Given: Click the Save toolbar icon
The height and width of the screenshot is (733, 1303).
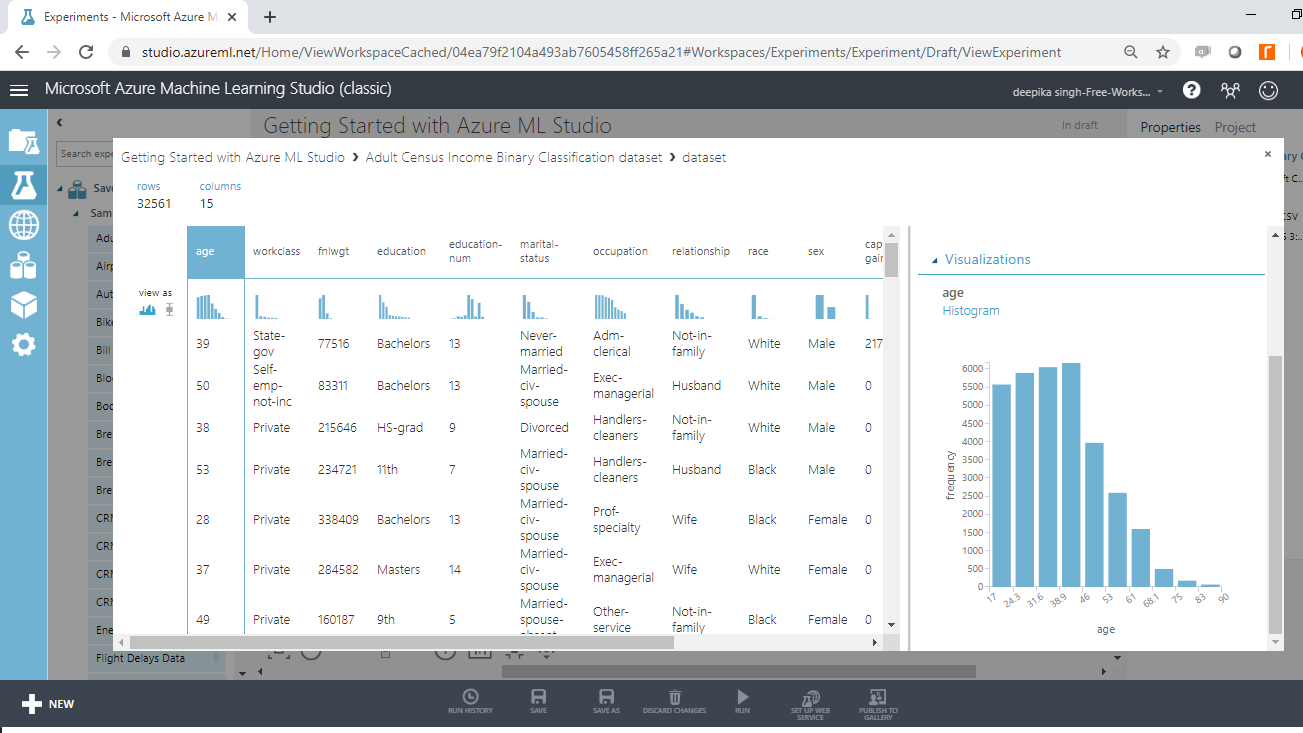Looking at the screenshot, I should [538, 702].
